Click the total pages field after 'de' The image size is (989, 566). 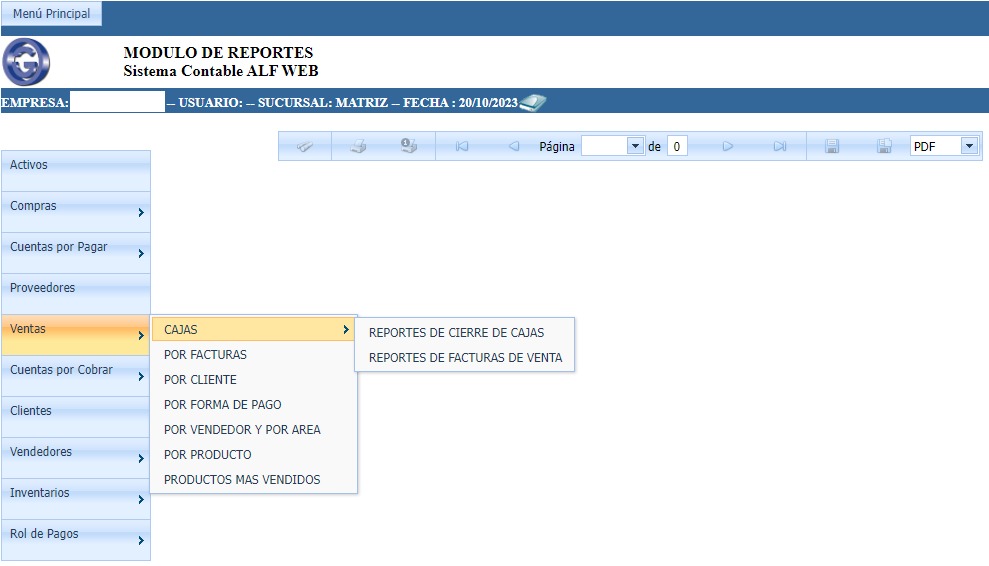pos(677,146)
